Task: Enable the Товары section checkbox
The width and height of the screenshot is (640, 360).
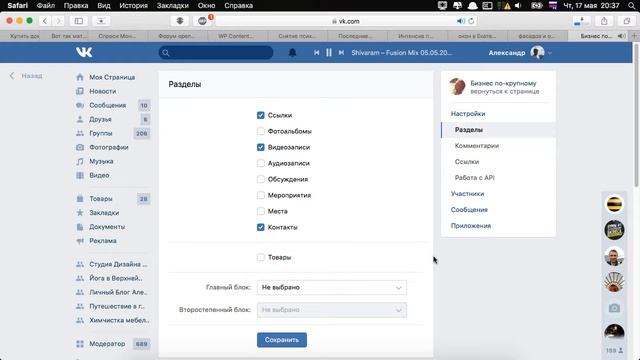Action: (261, 257)
